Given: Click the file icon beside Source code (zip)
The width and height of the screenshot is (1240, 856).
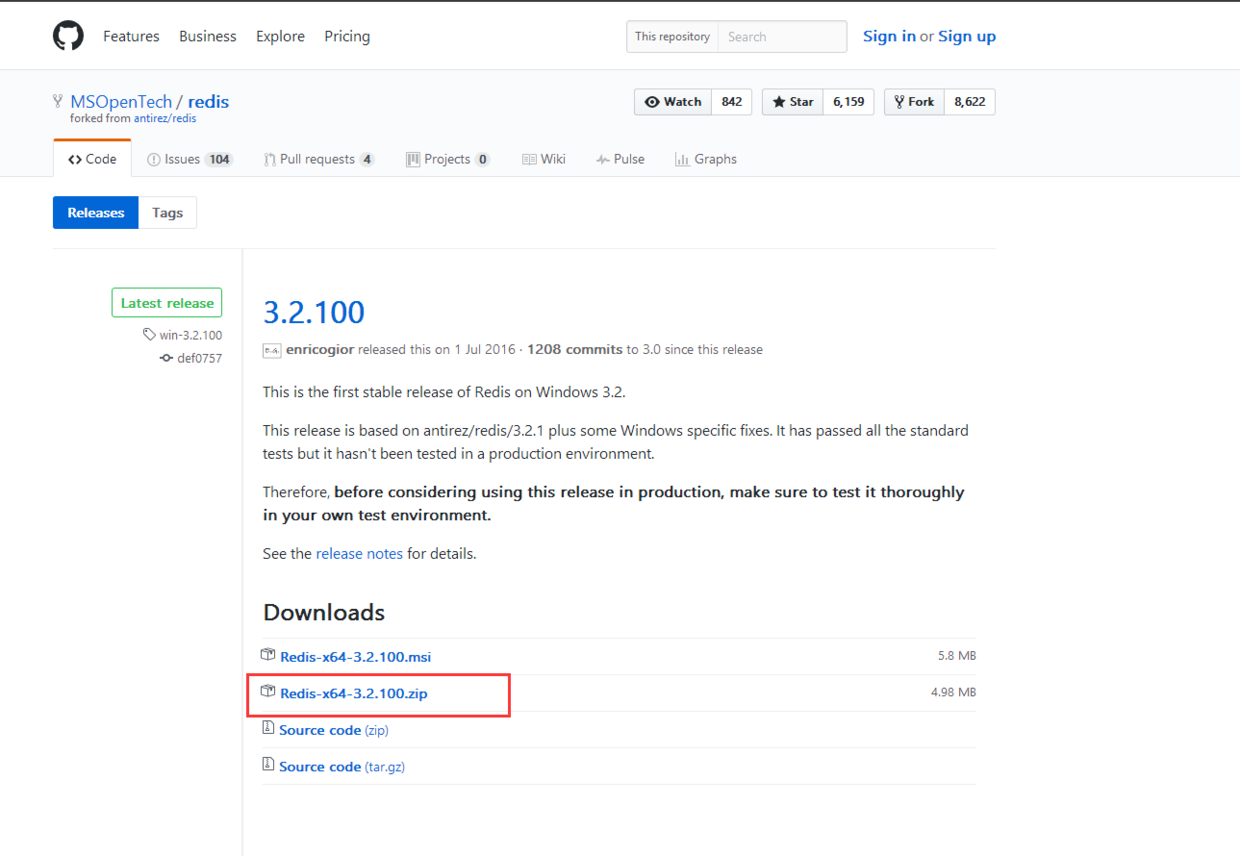Looking at the screenshot, I should click(x=268, y=728).
